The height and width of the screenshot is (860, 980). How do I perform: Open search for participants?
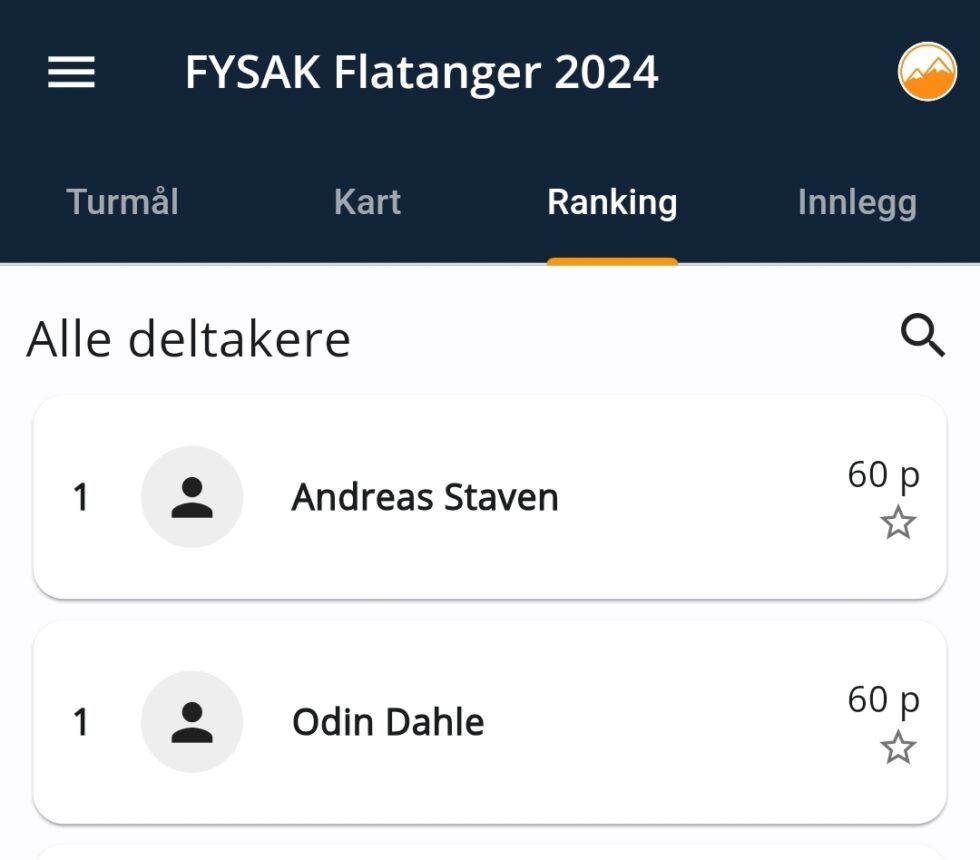(922, 337)
